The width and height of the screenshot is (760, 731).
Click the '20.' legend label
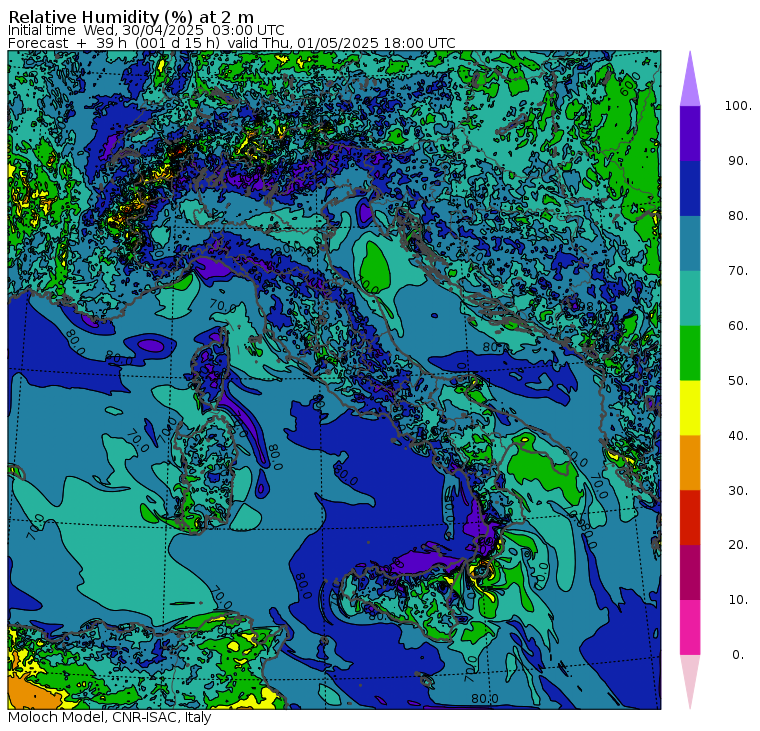point(738,545)
